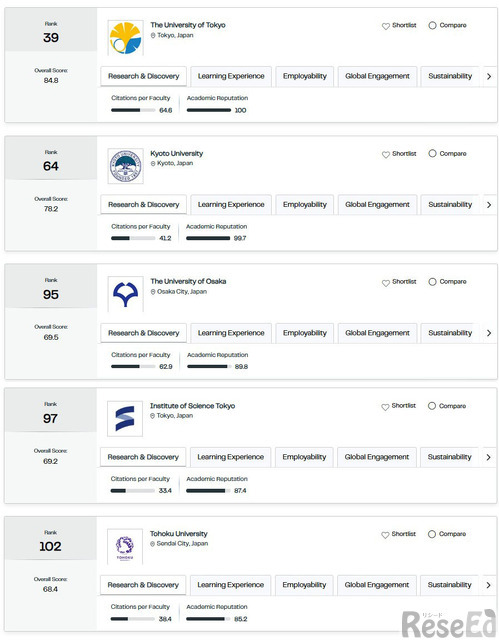This screenshot has height=640, width=499.
Task: Open the Kyoto University crest logo
Action: point(125,166)
